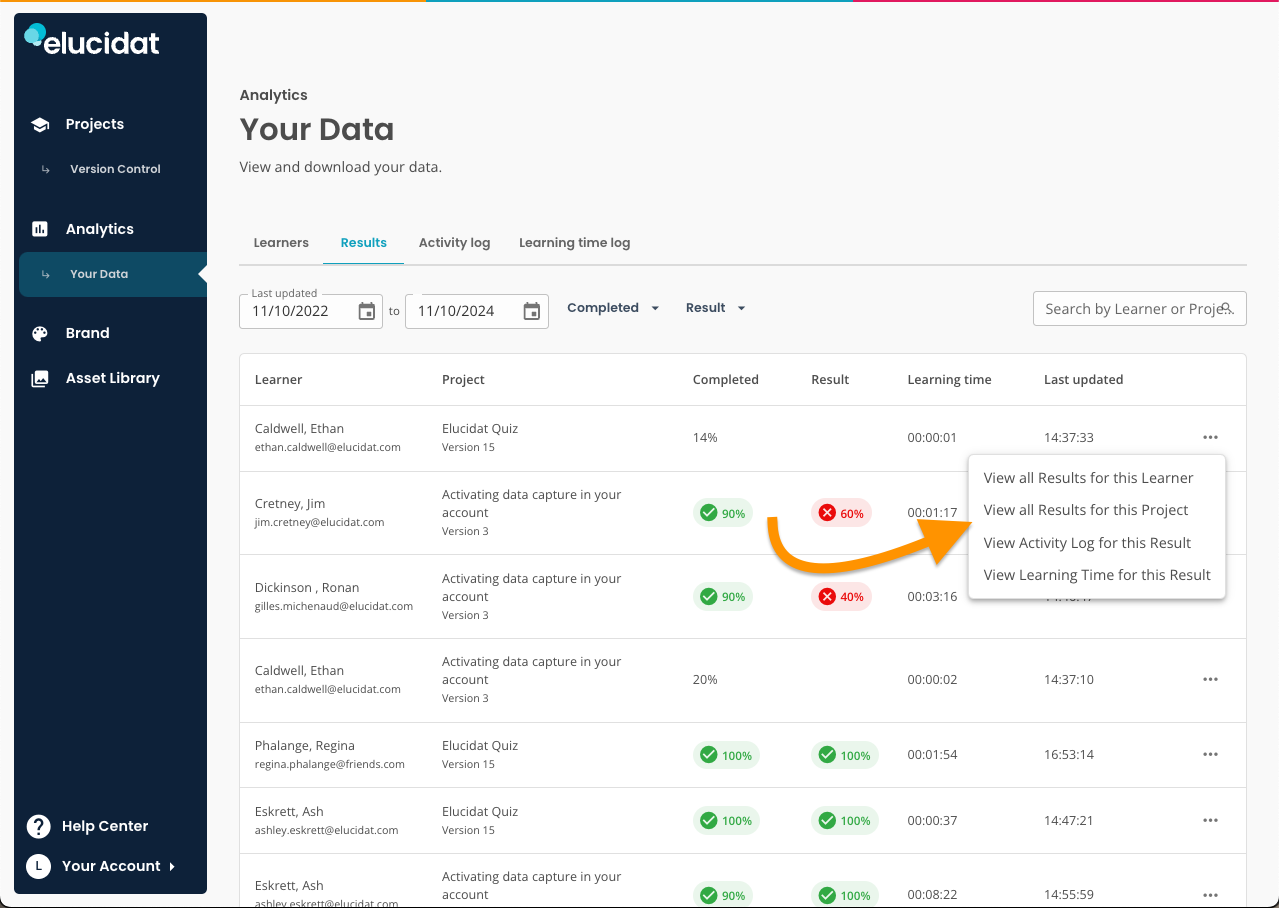Screen dimensions: 1279x908
Task: Switch to the Learners tab
Action: click(x=281, y=243)
